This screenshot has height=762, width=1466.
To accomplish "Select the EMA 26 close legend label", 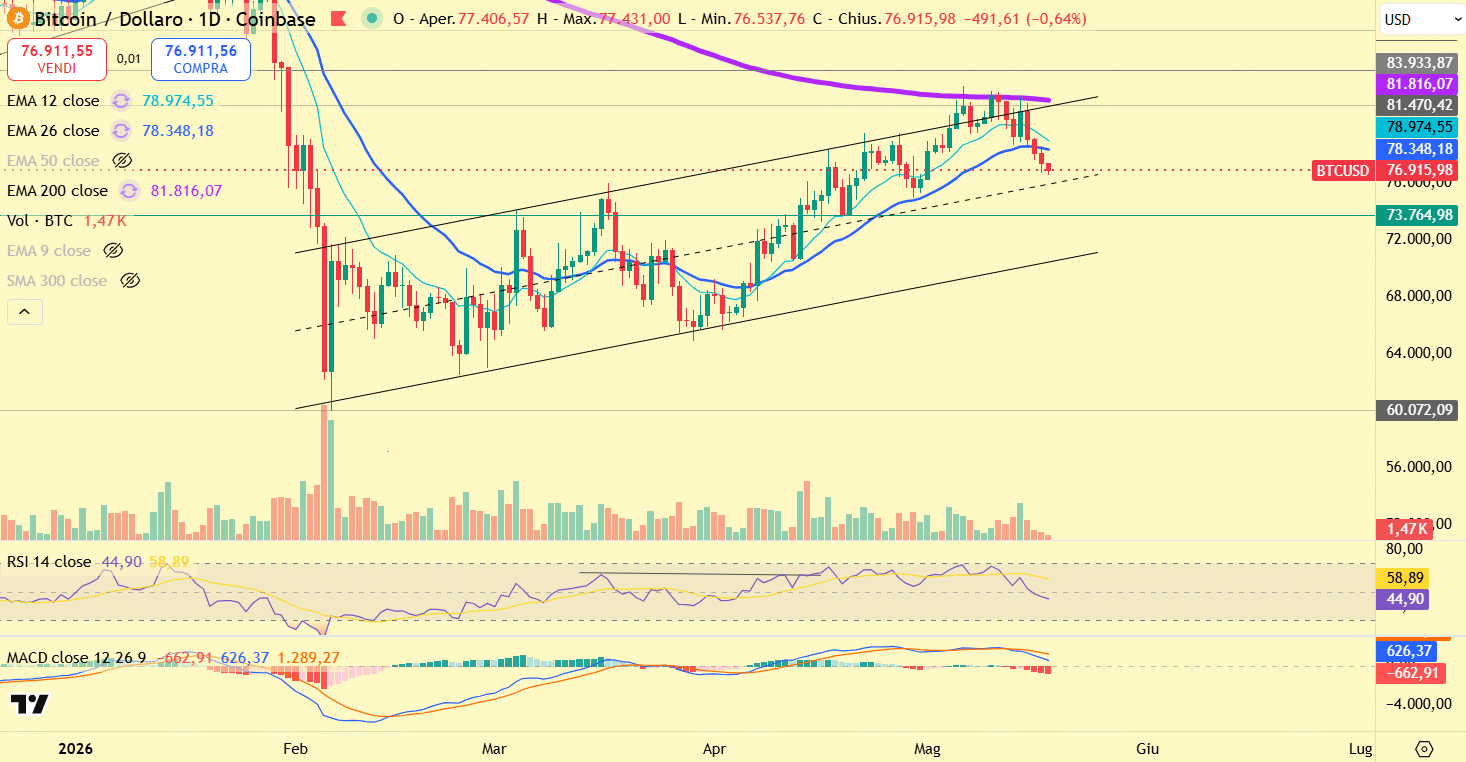I will 53,131.
